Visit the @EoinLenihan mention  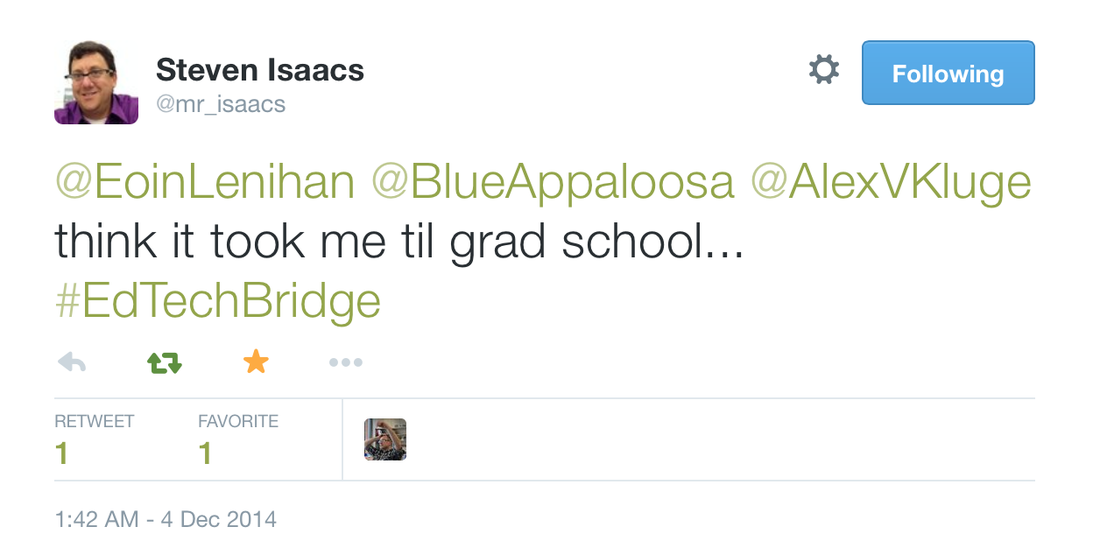coord(205,183)
